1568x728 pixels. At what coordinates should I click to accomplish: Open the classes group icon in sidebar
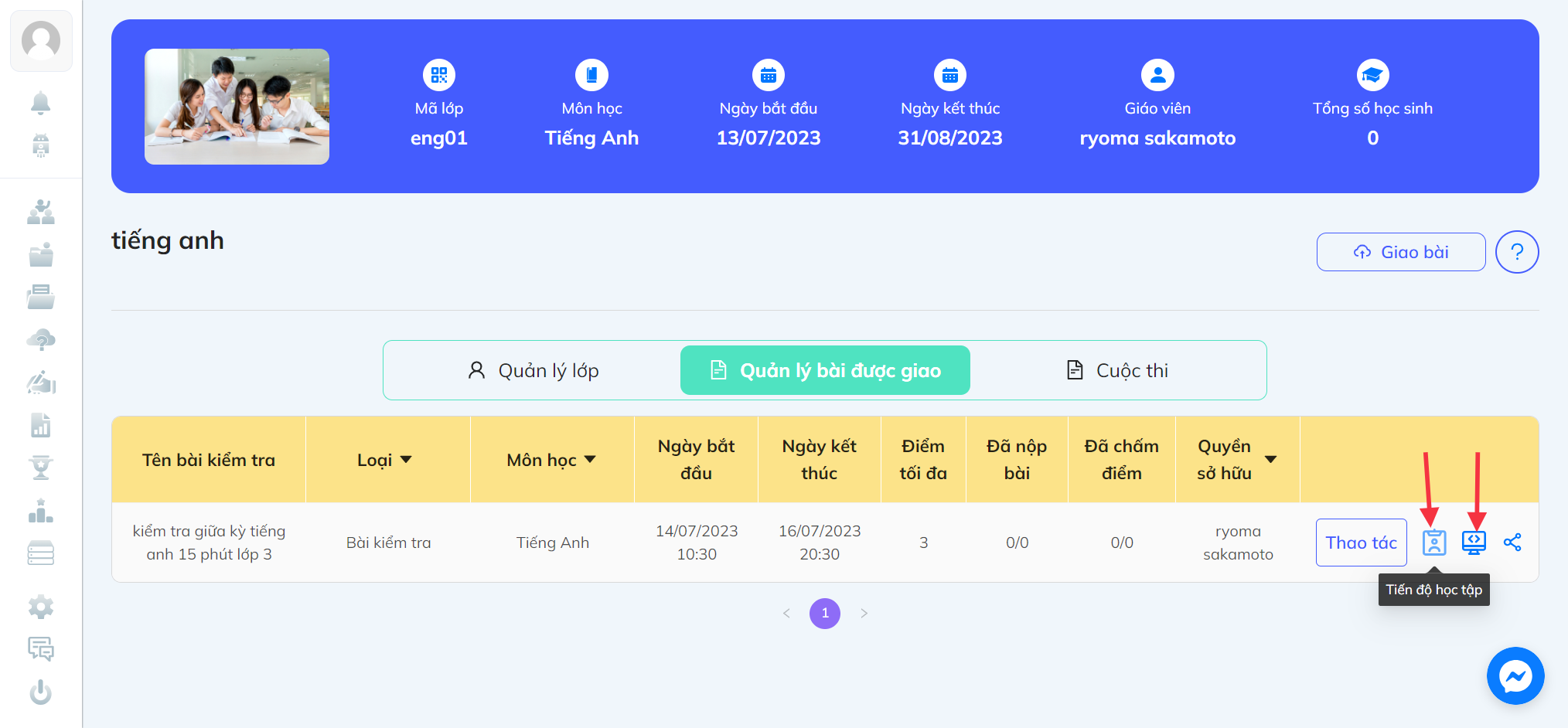pyautogui.click(x=41, y=212)
